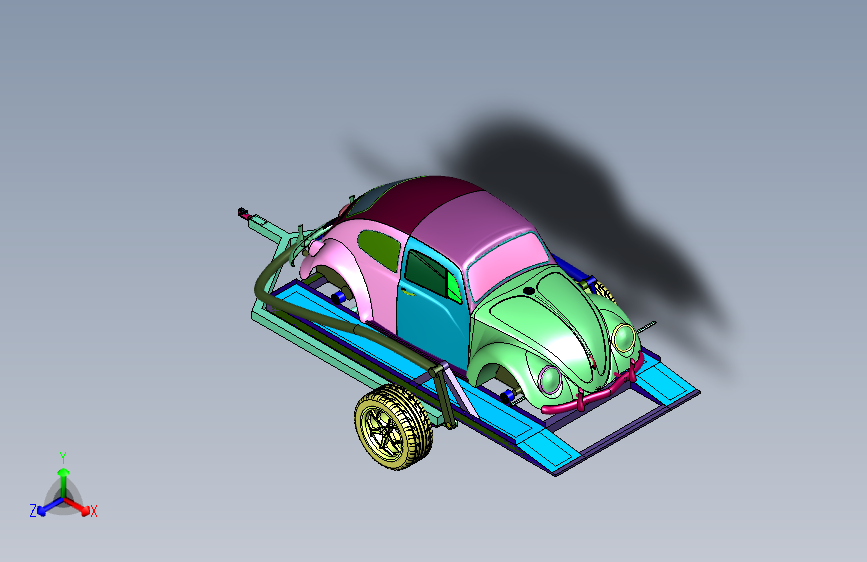Select the yellow trailer wheel
Image resolution: width=867 pixels, height=562 pixels.
point(393,427)
